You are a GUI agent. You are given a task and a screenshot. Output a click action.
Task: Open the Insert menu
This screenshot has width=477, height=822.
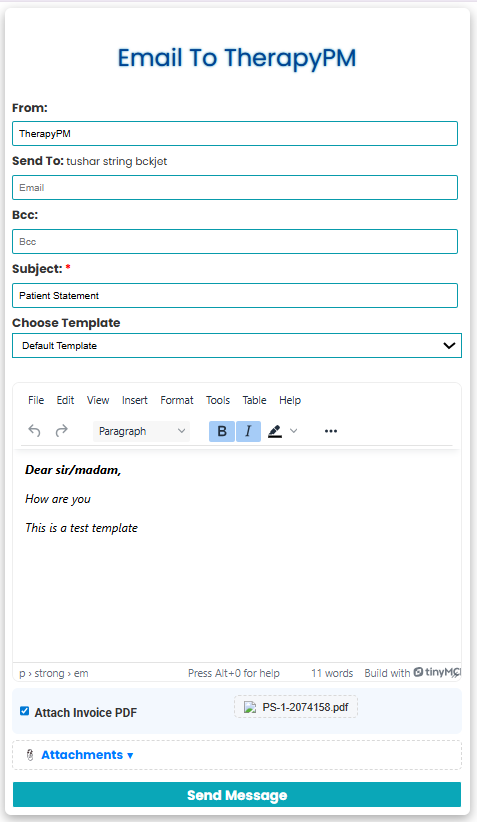[135, 400]
